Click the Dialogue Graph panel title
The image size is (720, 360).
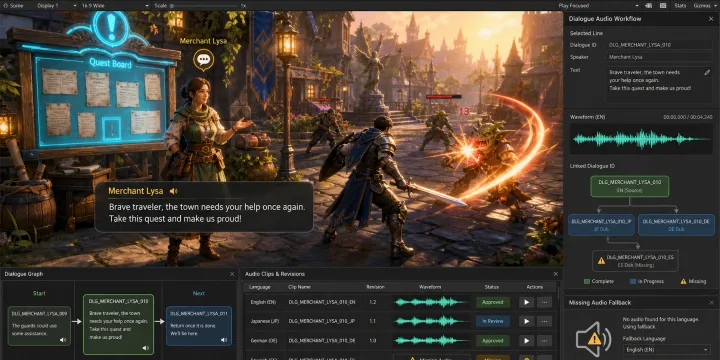[24, 274]
